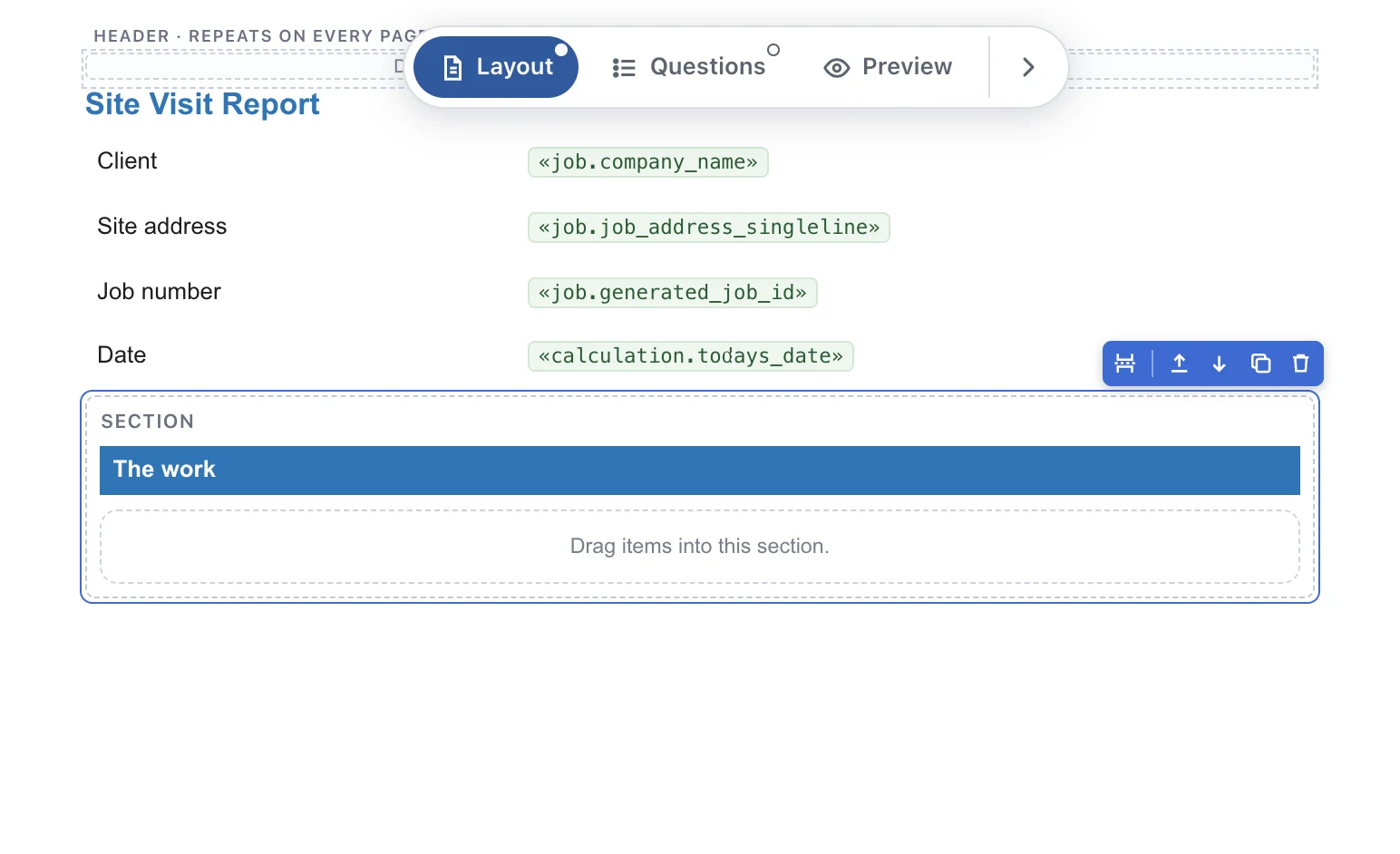This screenshot has height=854, width=1400.
Task: Select the Date label
Action: tap(122, 355)
